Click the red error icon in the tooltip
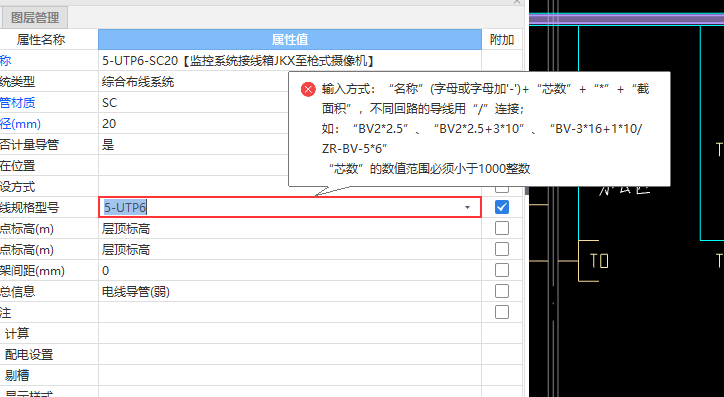This screenshot has height=397, width=724. [308, 89]
